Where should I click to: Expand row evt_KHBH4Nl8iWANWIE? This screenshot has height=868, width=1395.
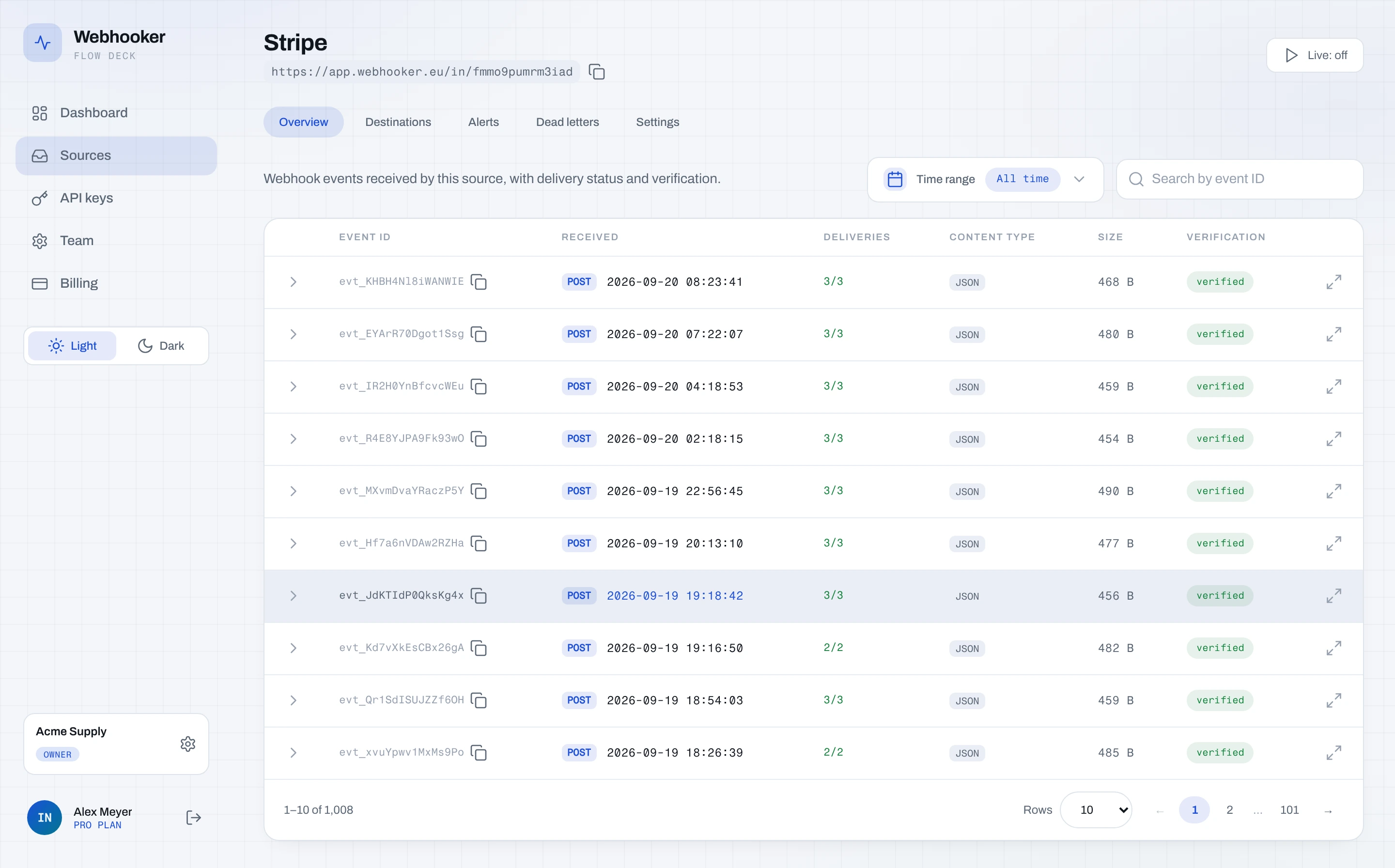294,282
